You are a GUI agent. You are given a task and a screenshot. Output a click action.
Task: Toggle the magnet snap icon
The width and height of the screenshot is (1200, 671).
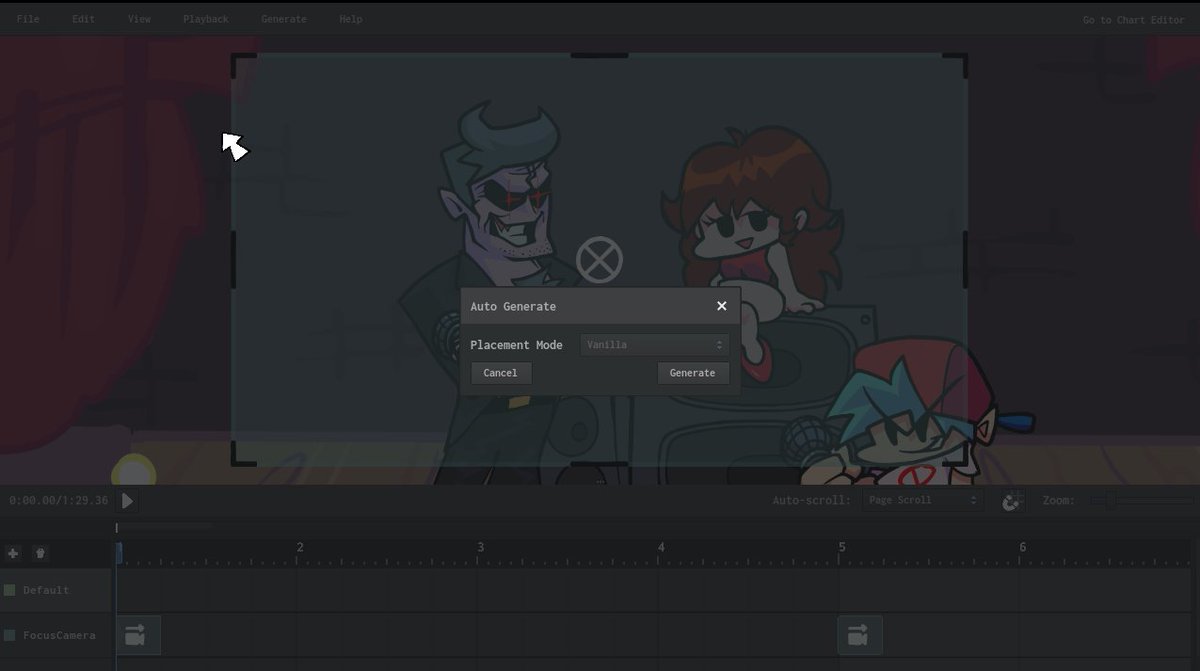point(1012,501)
